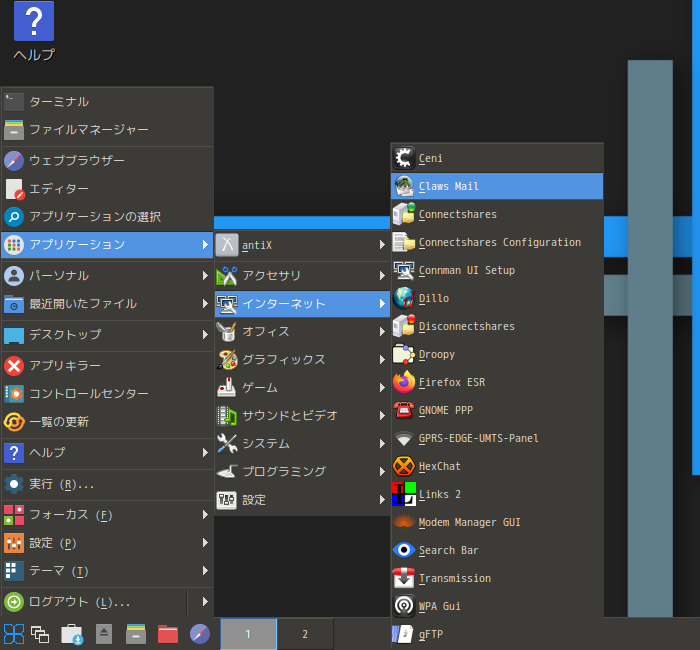Click the gFTP icon
The image size is (700, 650).
[x=404, y=634]
